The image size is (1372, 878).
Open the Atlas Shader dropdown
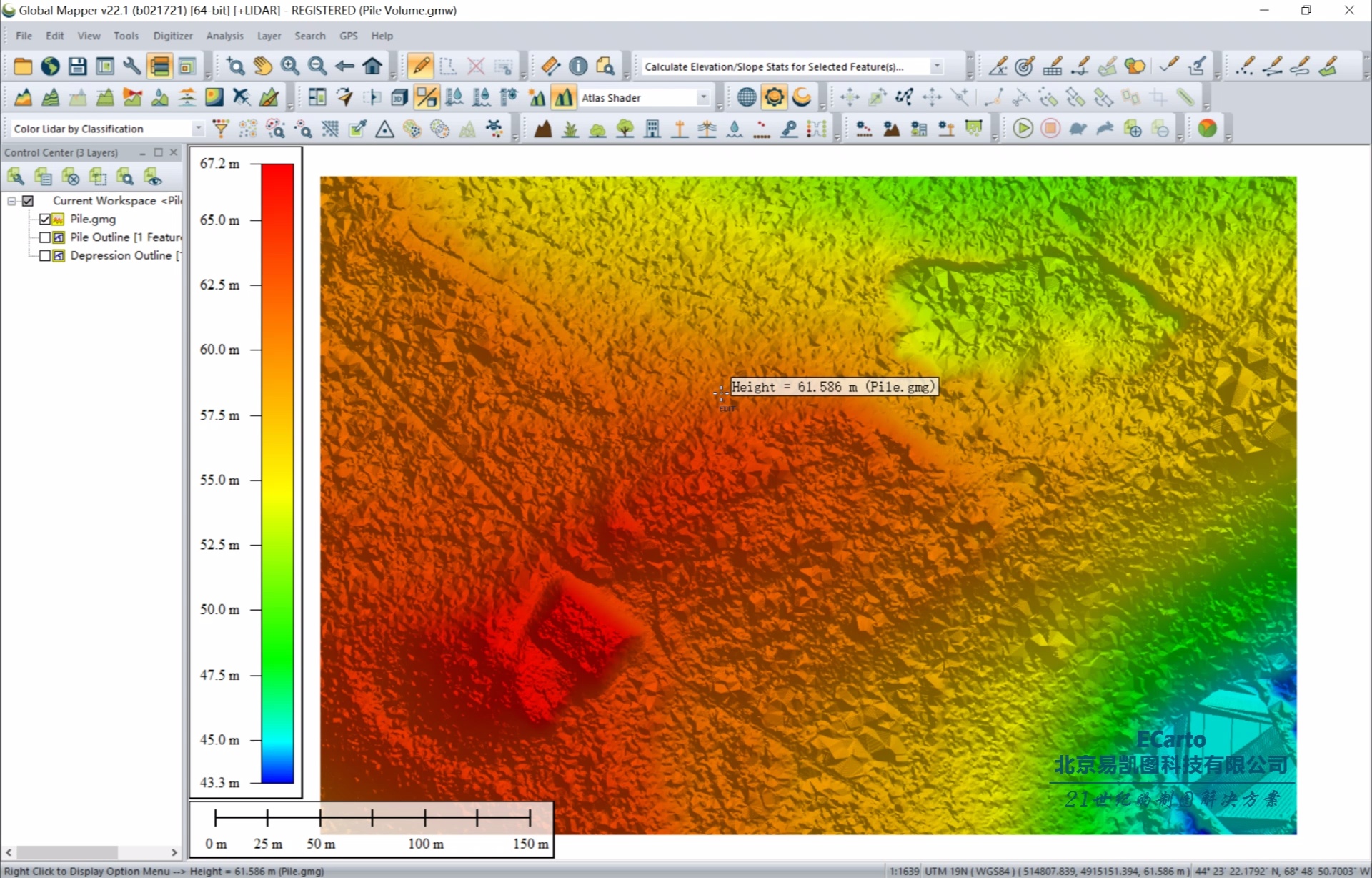(x=703, y=97)
